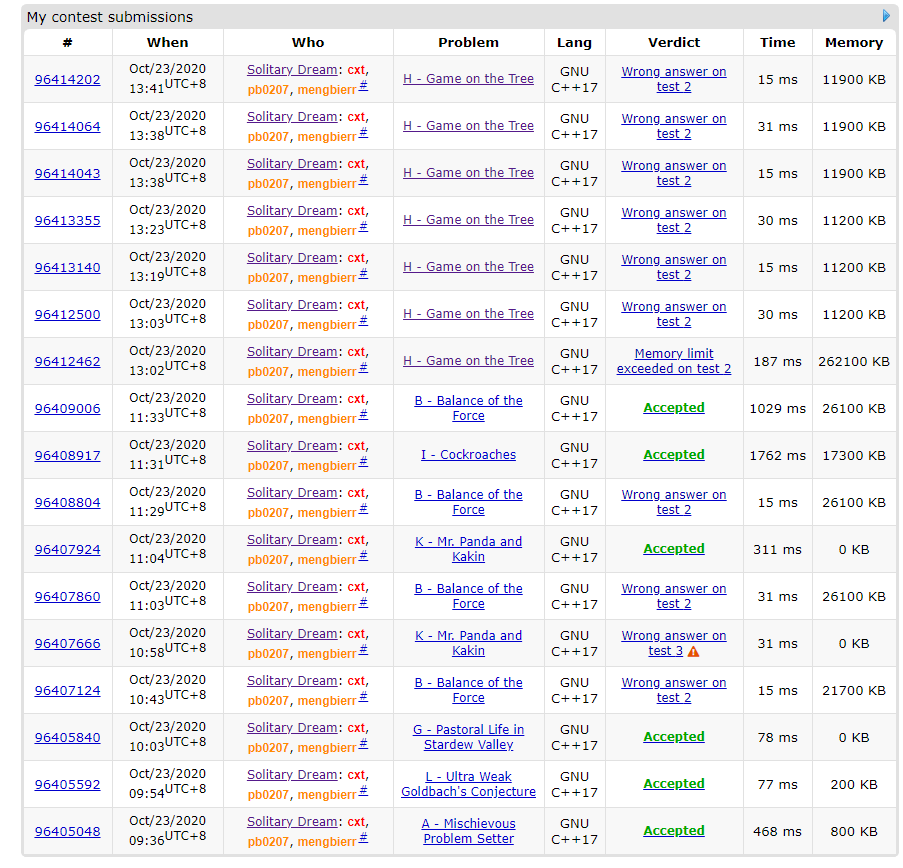Open the K - Mr. Panda and Kakin accepted submission 96407924

[67, 550]
